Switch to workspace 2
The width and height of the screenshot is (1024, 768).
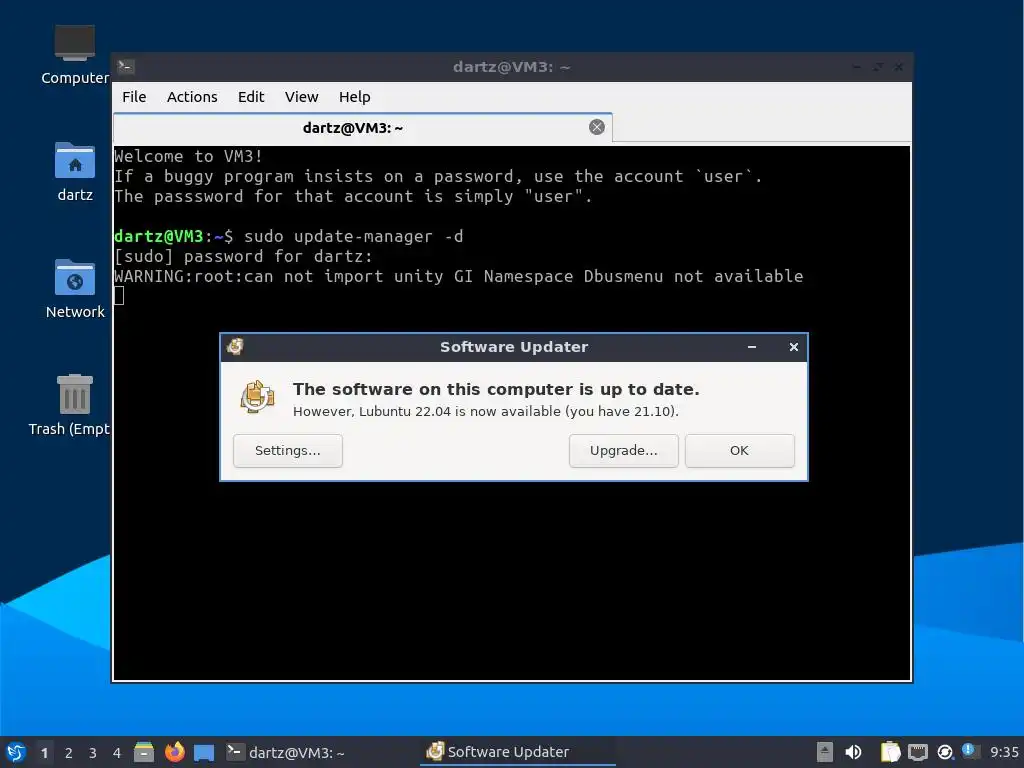[x=69, y=753]
